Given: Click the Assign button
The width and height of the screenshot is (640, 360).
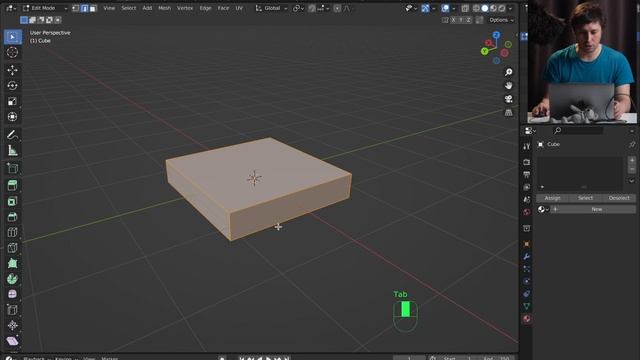Looking at the screenshot, I should click(553, 198).
